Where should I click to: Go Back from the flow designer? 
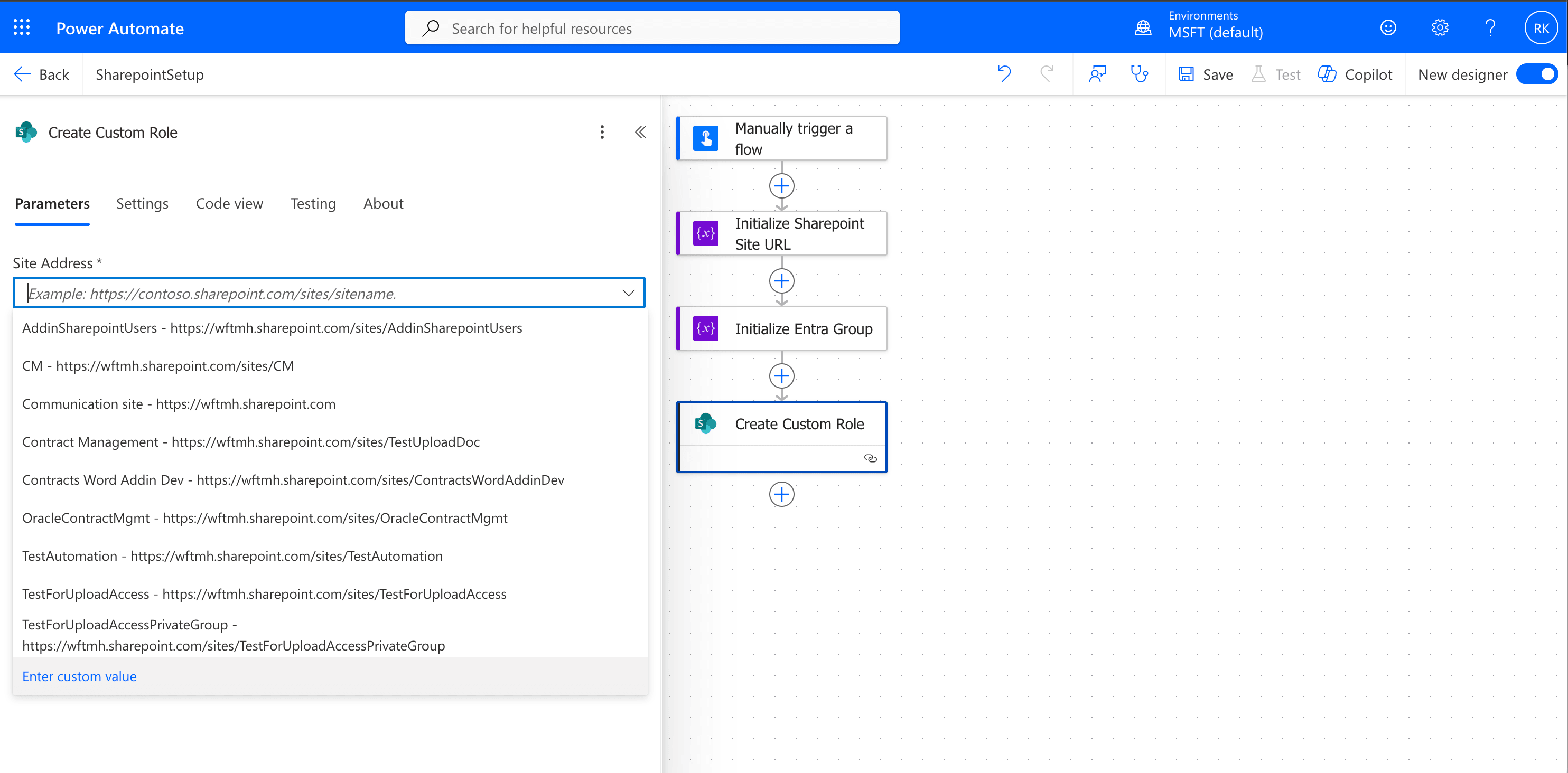[x=41, y=74]
